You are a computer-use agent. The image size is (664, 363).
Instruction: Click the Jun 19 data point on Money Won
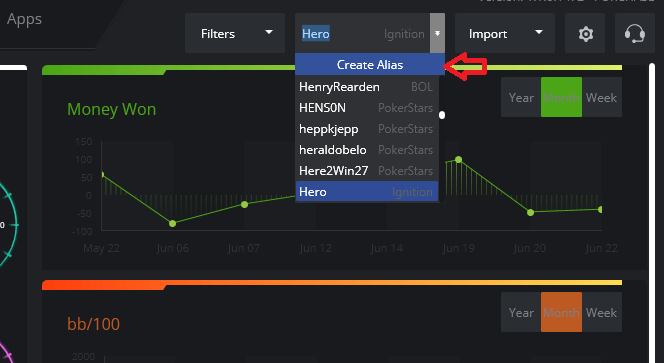coord(458,160)
